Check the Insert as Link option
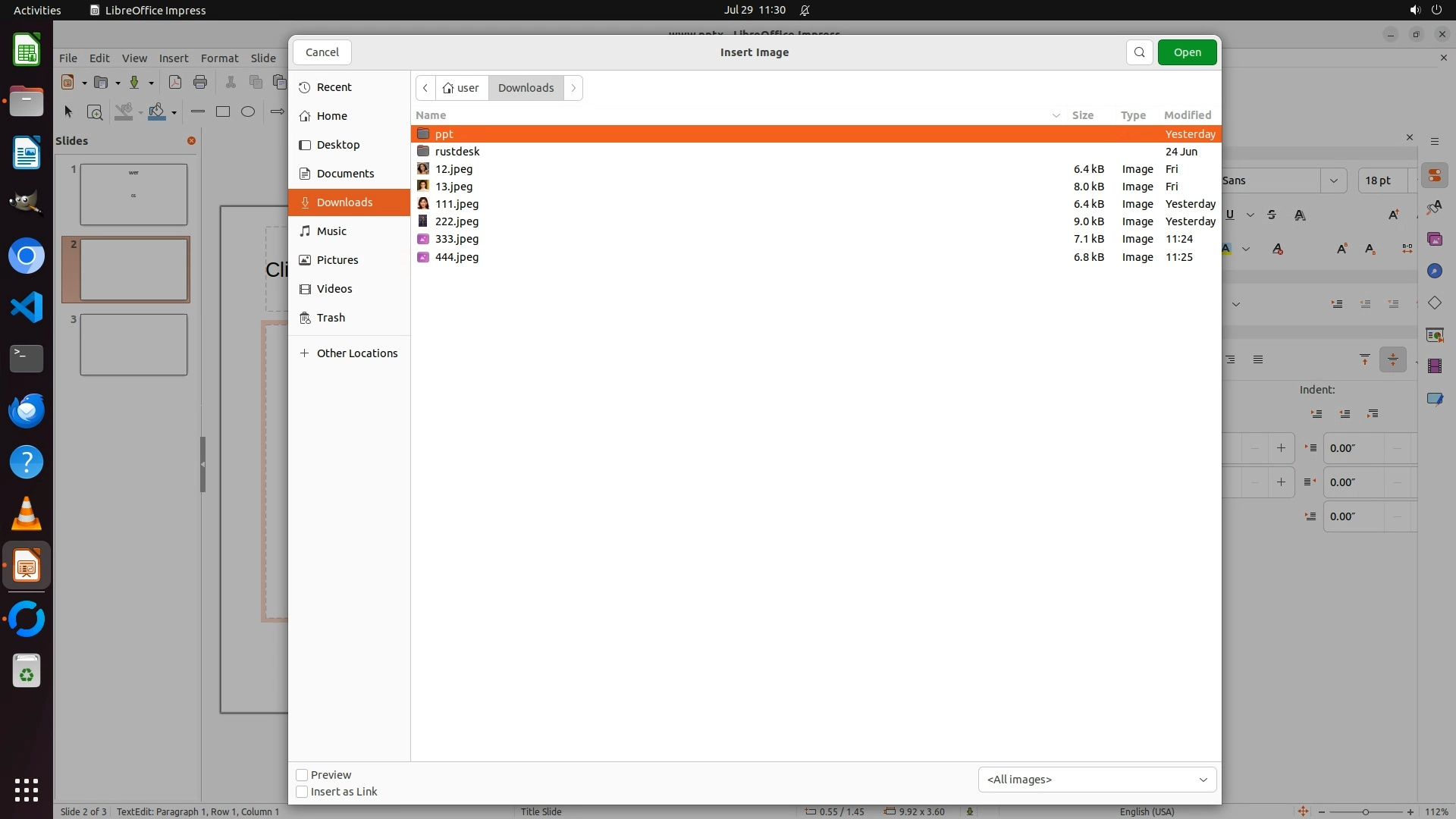This screenshot has width=1456, height=819. click(302, 792)
